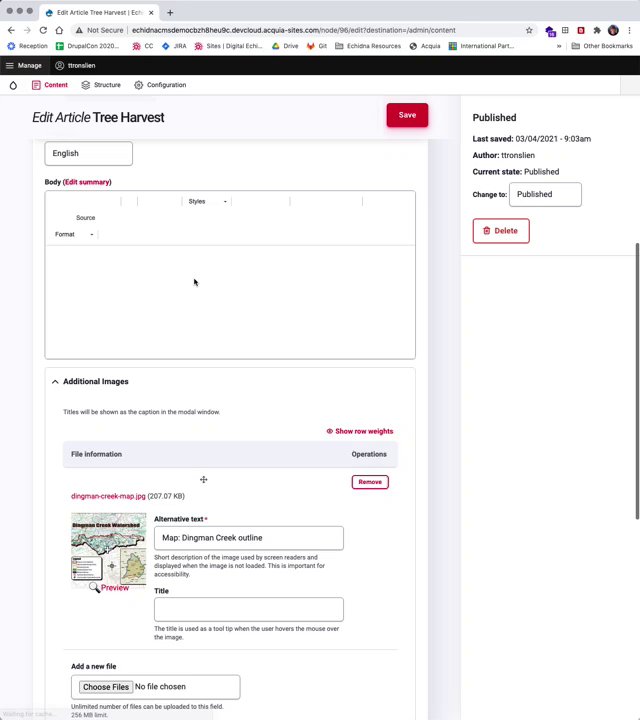
Task: Preview the Dingman Creek map thumbnail
Action: pyautogui.click(x=109, y=587)
